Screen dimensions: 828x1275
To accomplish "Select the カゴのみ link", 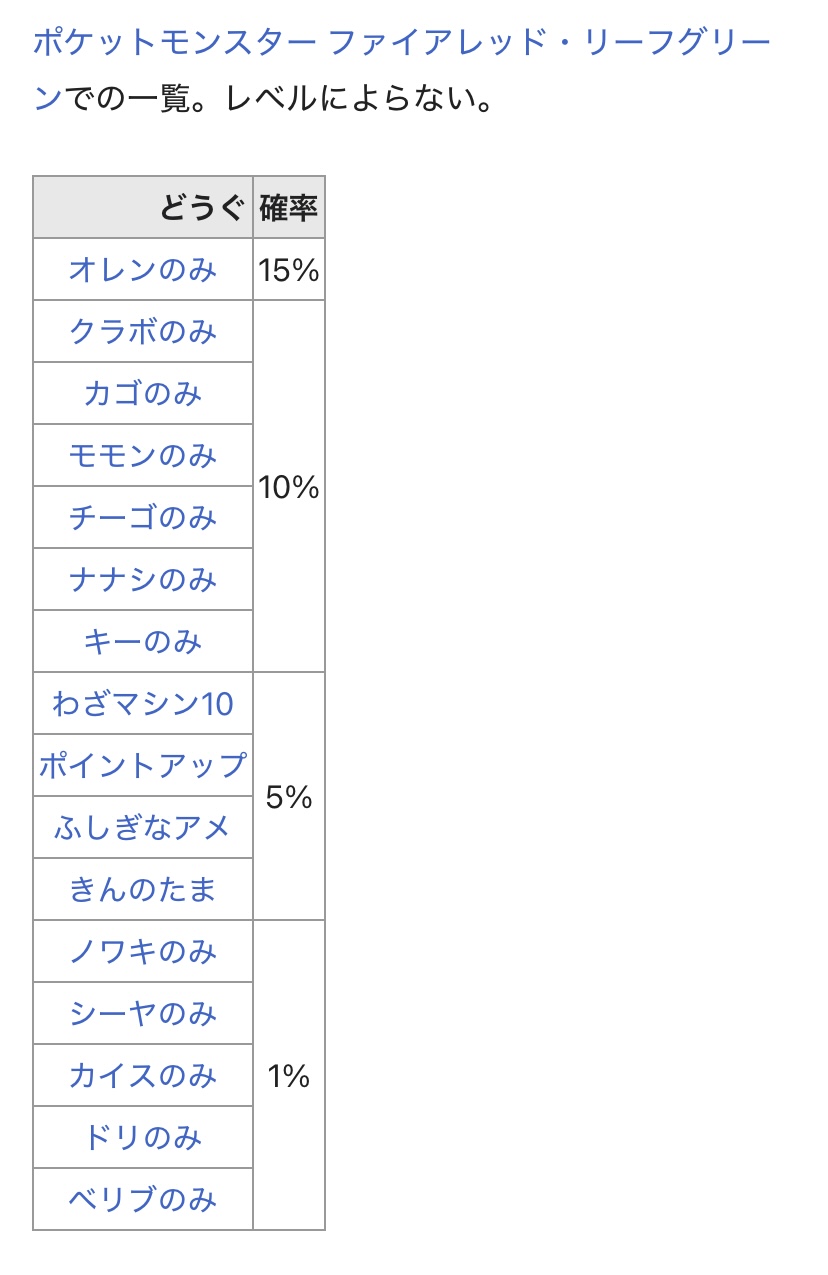I will click(x=143, y=394).
